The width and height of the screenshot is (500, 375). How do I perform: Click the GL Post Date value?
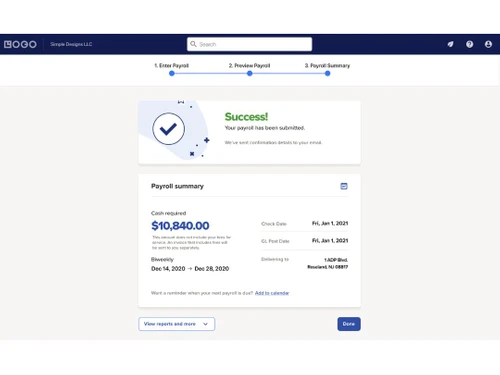point(330,241)
